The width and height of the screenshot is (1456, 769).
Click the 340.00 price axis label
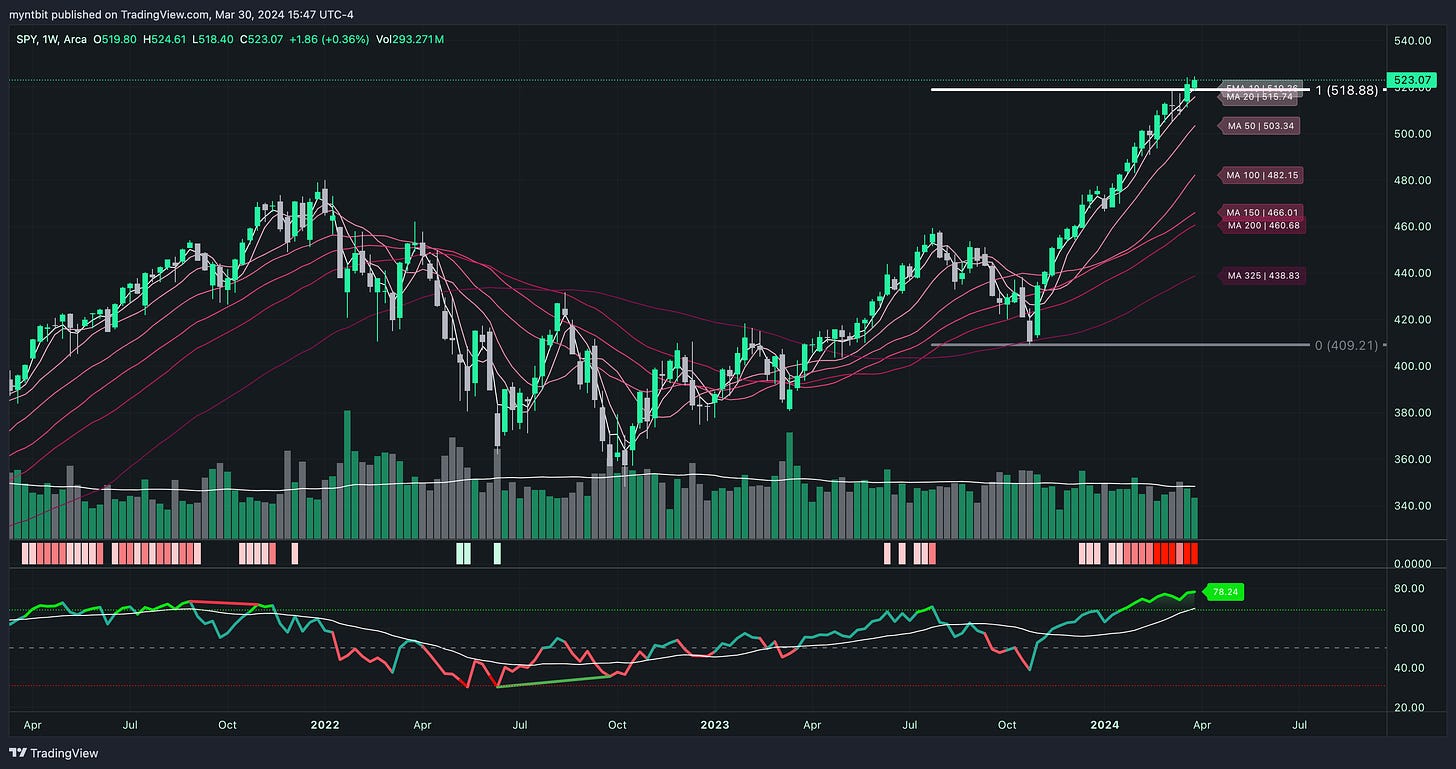click(x=1415, y=506)
